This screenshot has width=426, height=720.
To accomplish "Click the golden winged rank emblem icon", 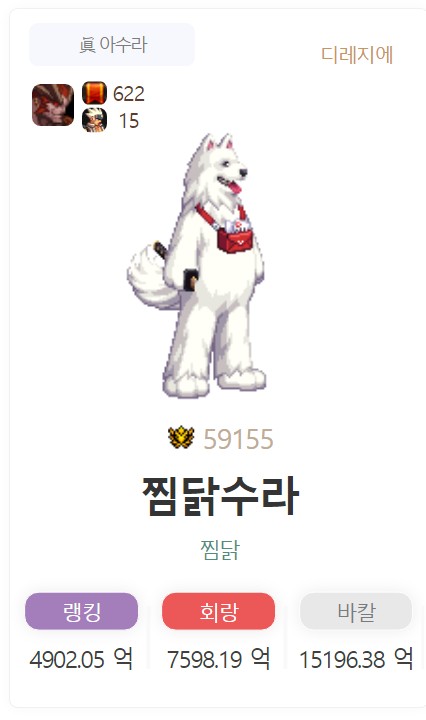I will point(181,438).
